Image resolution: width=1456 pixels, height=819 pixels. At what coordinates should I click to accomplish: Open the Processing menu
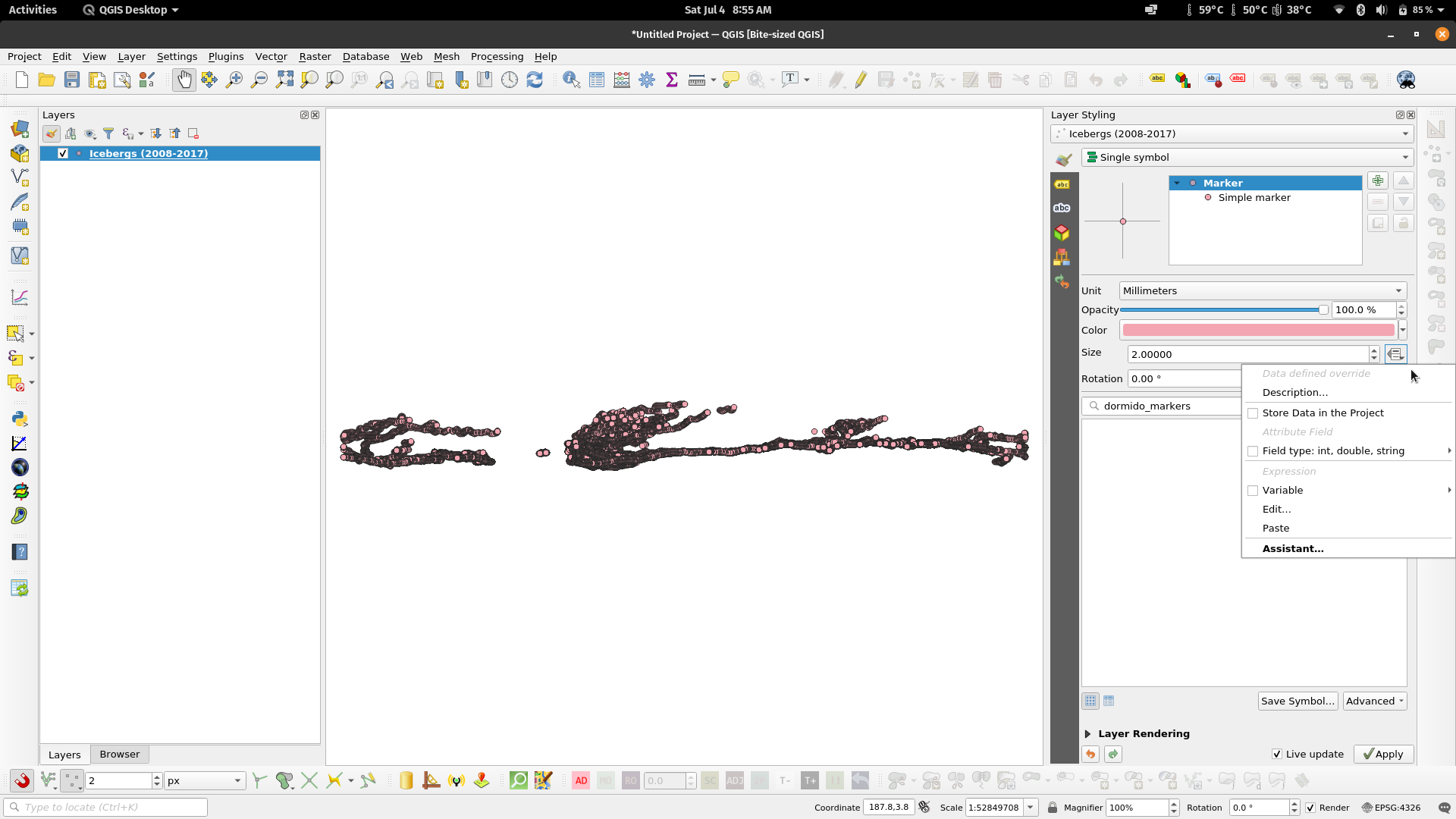point(497,56)
